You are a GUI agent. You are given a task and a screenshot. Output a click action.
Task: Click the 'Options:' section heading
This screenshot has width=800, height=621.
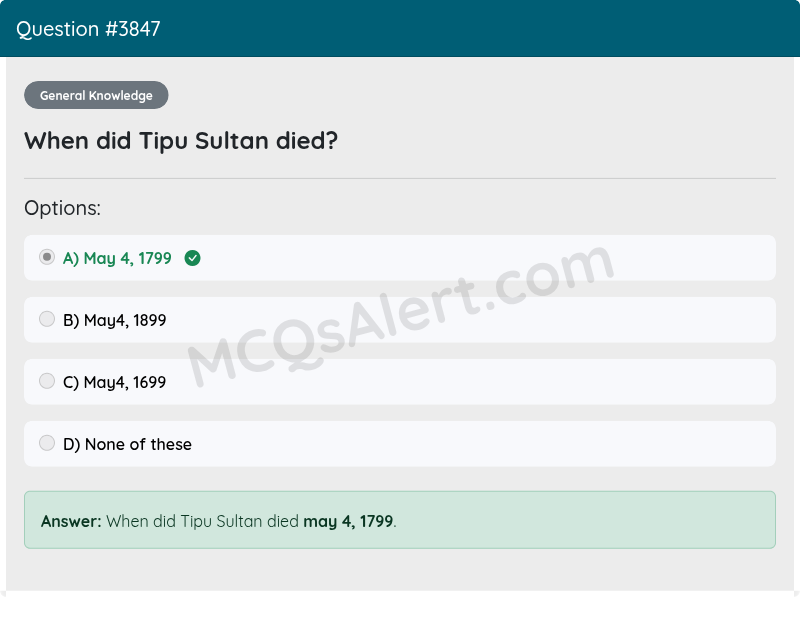(x=62, y=207)
